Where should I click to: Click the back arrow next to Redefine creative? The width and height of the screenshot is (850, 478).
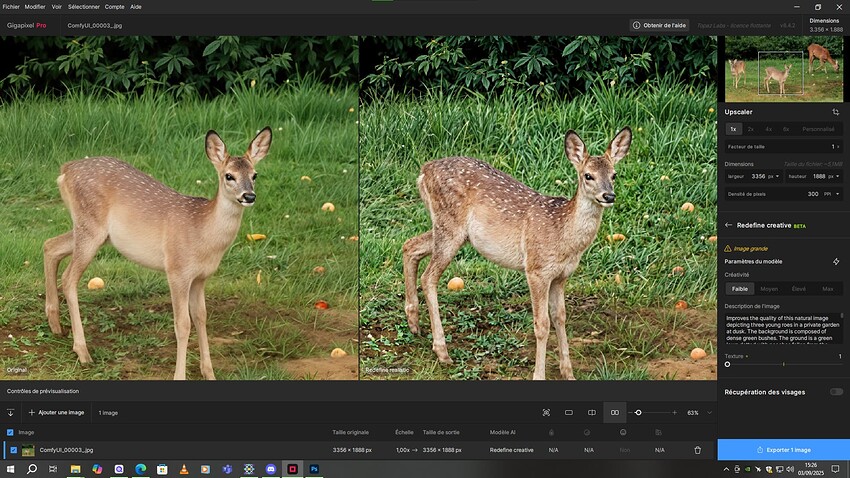729,226
